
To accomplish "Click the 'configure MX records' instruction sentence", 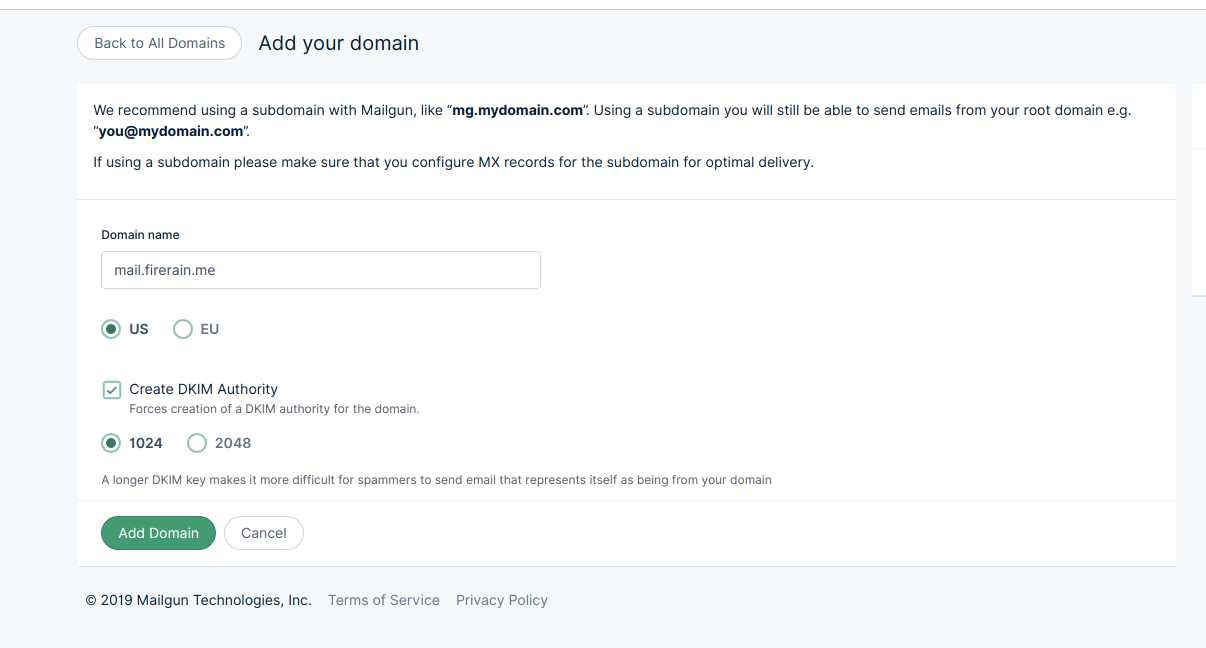I will click(x=453, y=162).
